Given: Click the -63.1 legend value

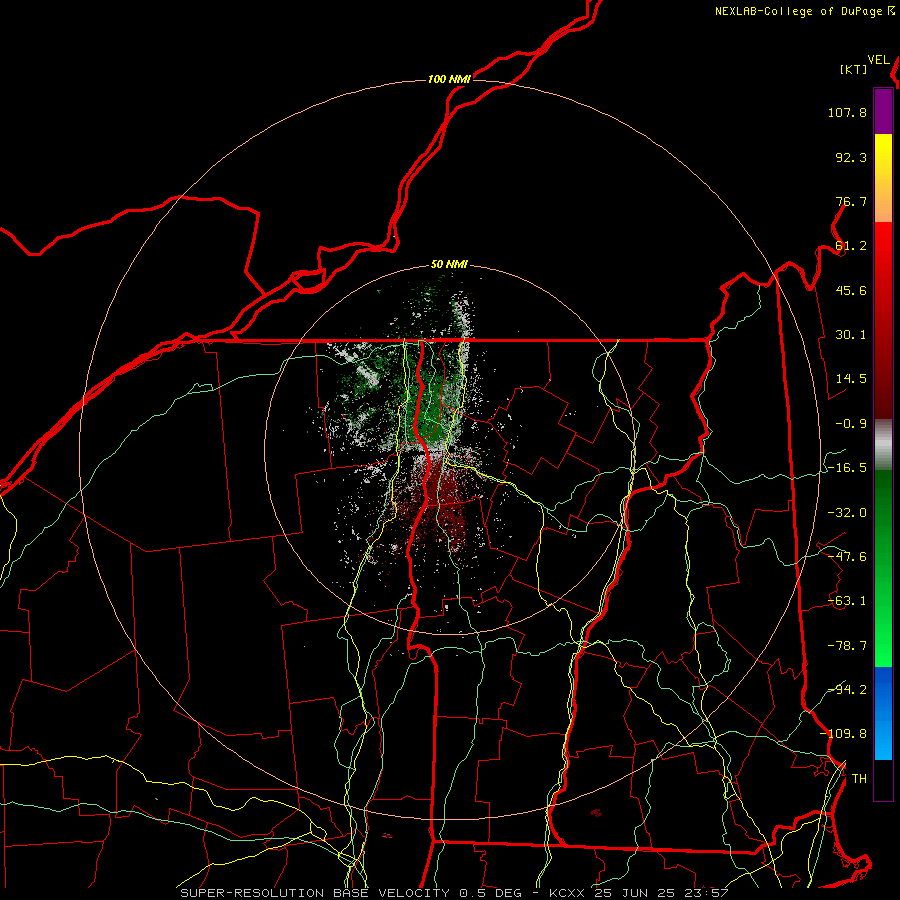Looking at the screenshot, I should click(x=847, y=601).
